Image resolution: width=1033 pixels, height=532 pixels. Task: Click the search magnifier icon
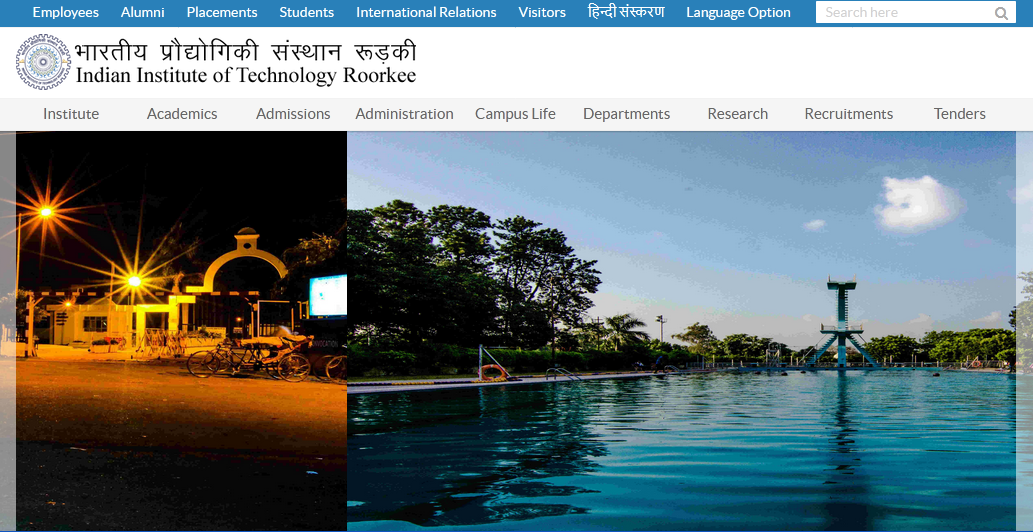coord(1001,13)
